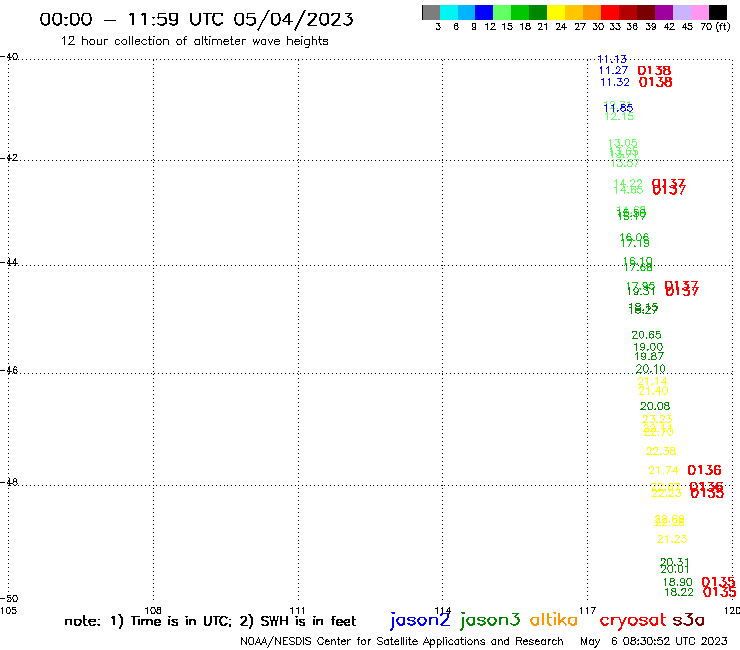
Task: Click the latitude axis label -46
Action: [x=9, y=370]
